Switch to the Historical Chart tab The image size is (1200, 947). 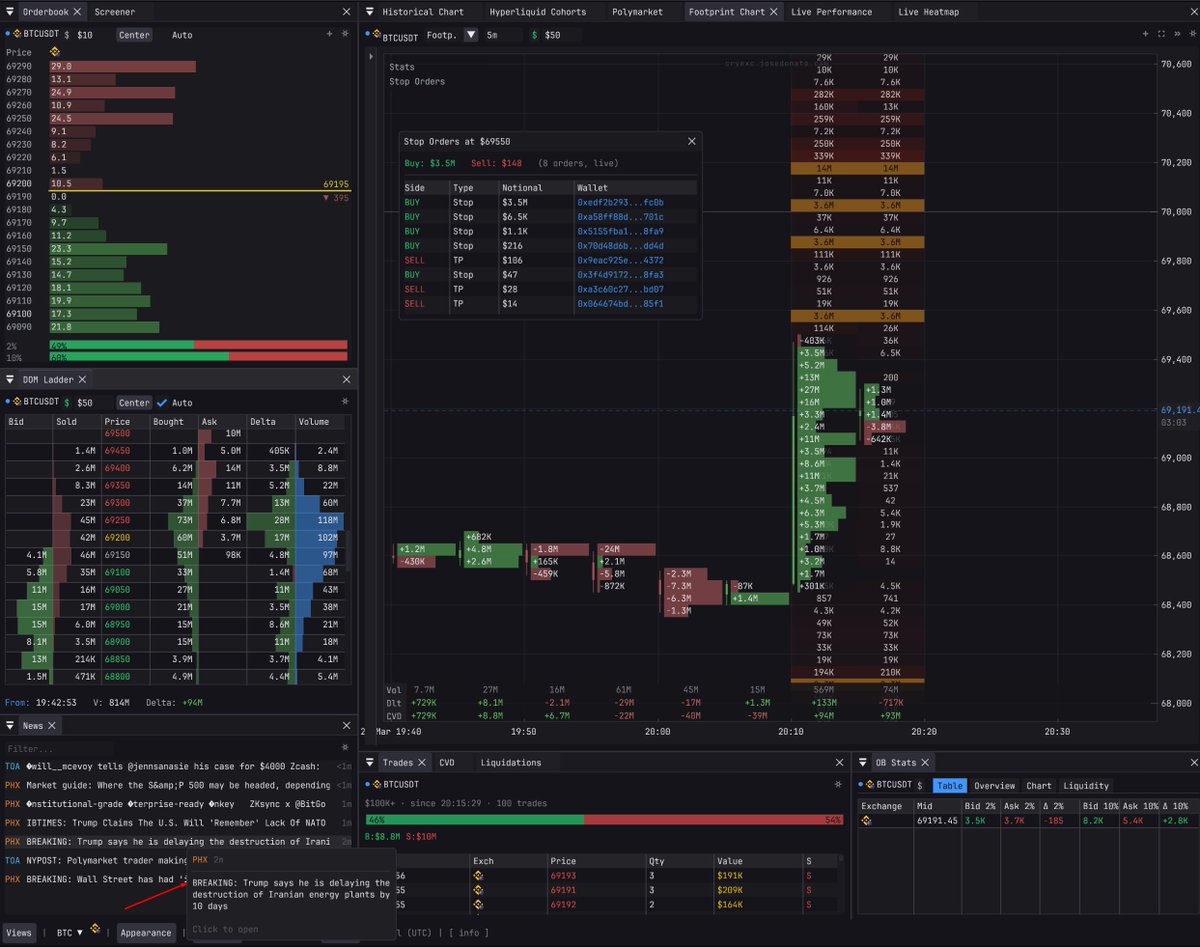coord(423,12)
